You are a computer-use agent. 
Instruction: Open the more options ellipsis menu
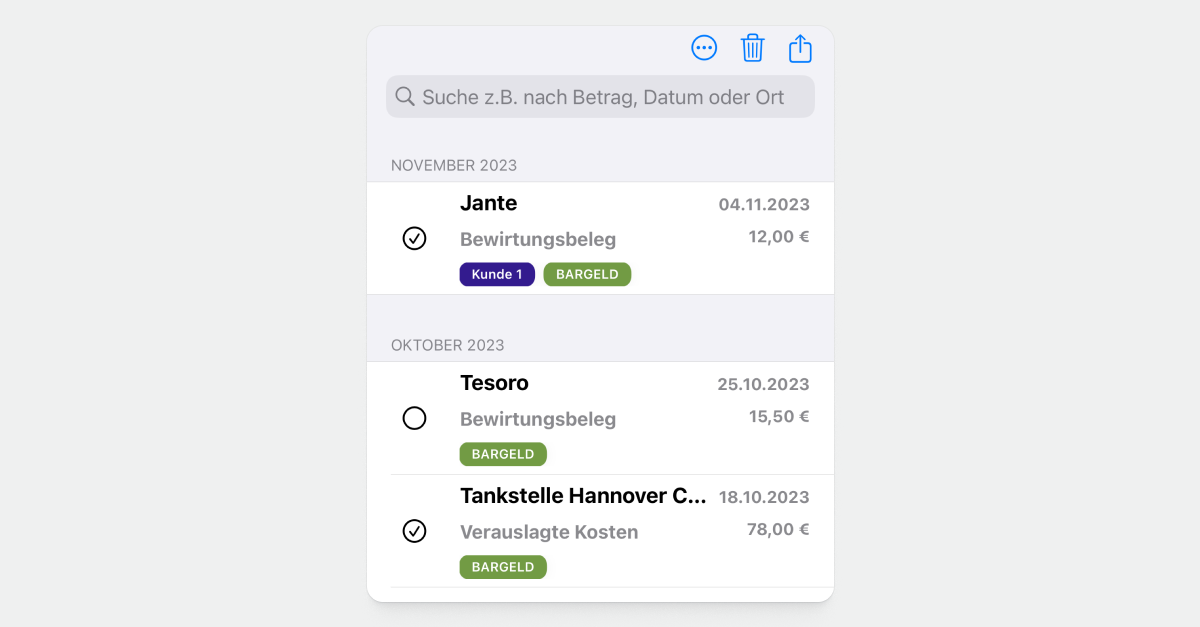pos(704,48)
